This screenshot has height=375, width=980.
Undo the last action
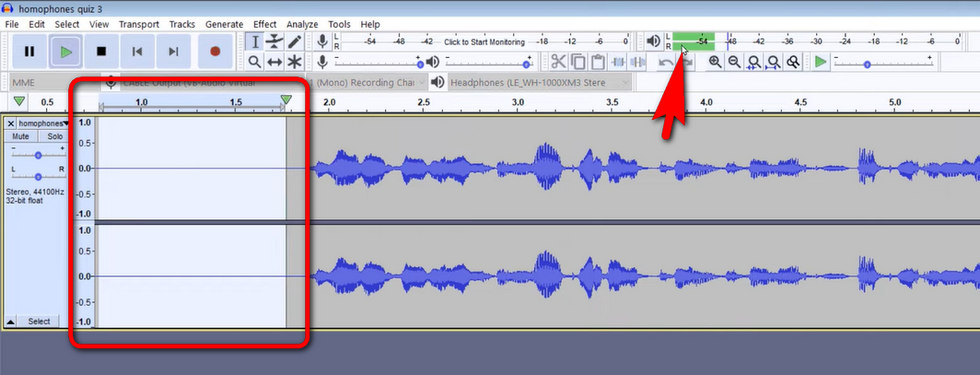pyautogui.click(x=666, y=62)
